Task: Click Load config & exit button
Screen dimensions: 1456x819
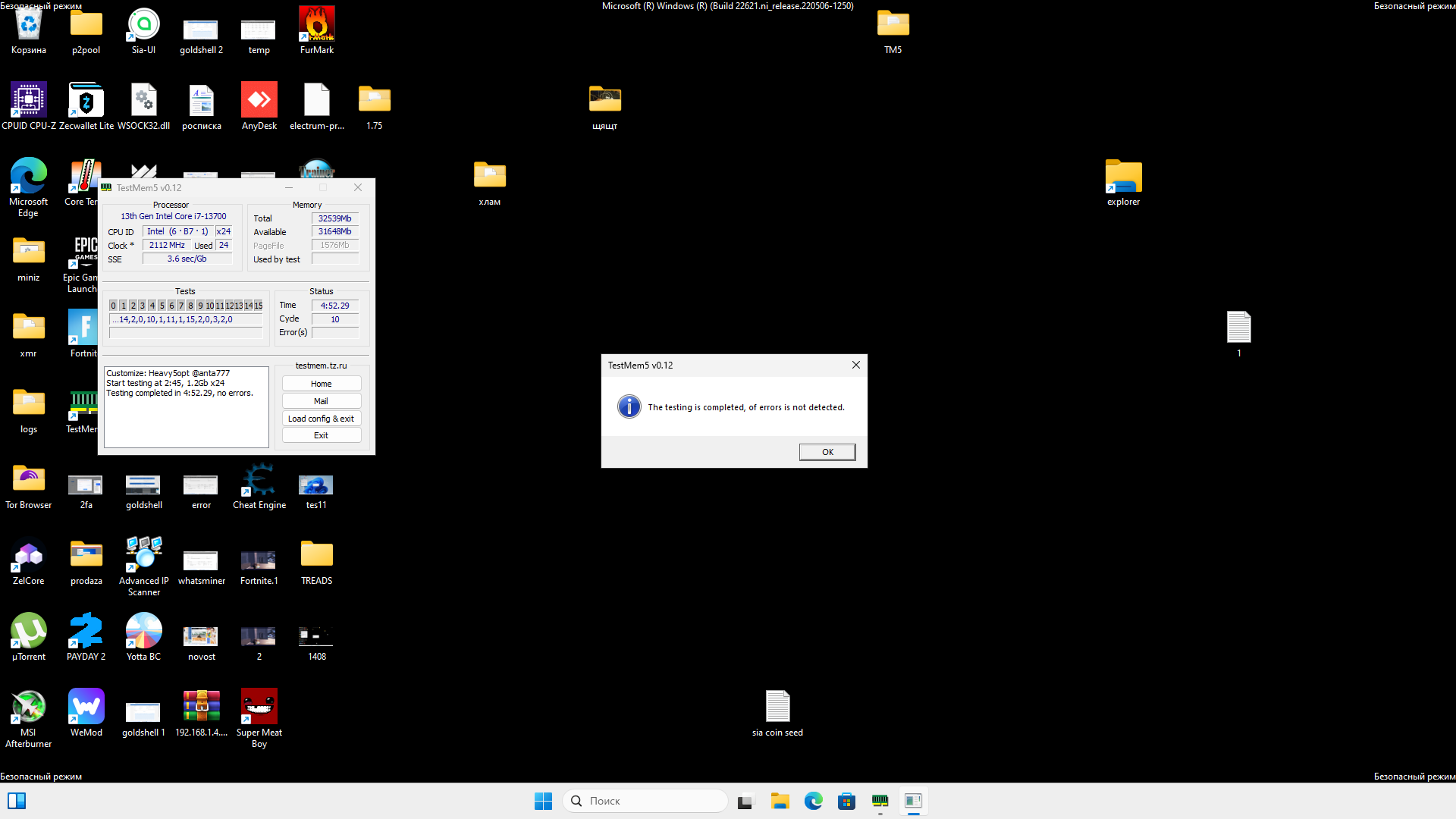Action: pyautogui.click(x=321, y=419)
